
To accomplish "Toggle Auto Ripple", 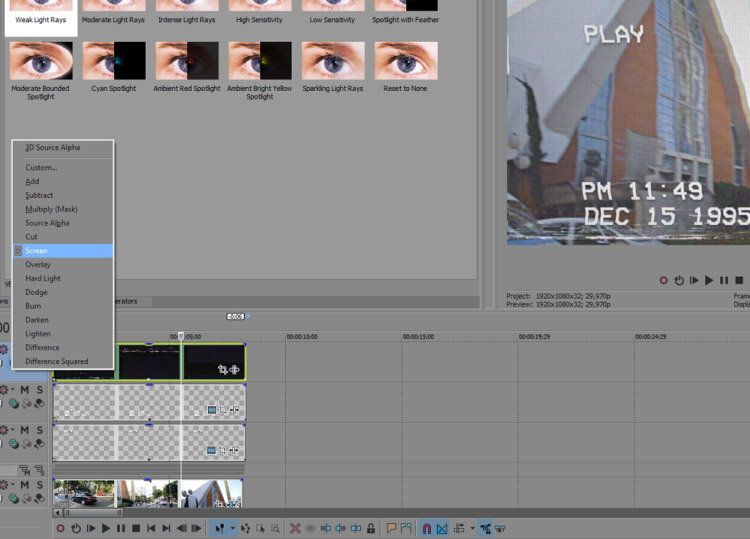I will (459, 528).
